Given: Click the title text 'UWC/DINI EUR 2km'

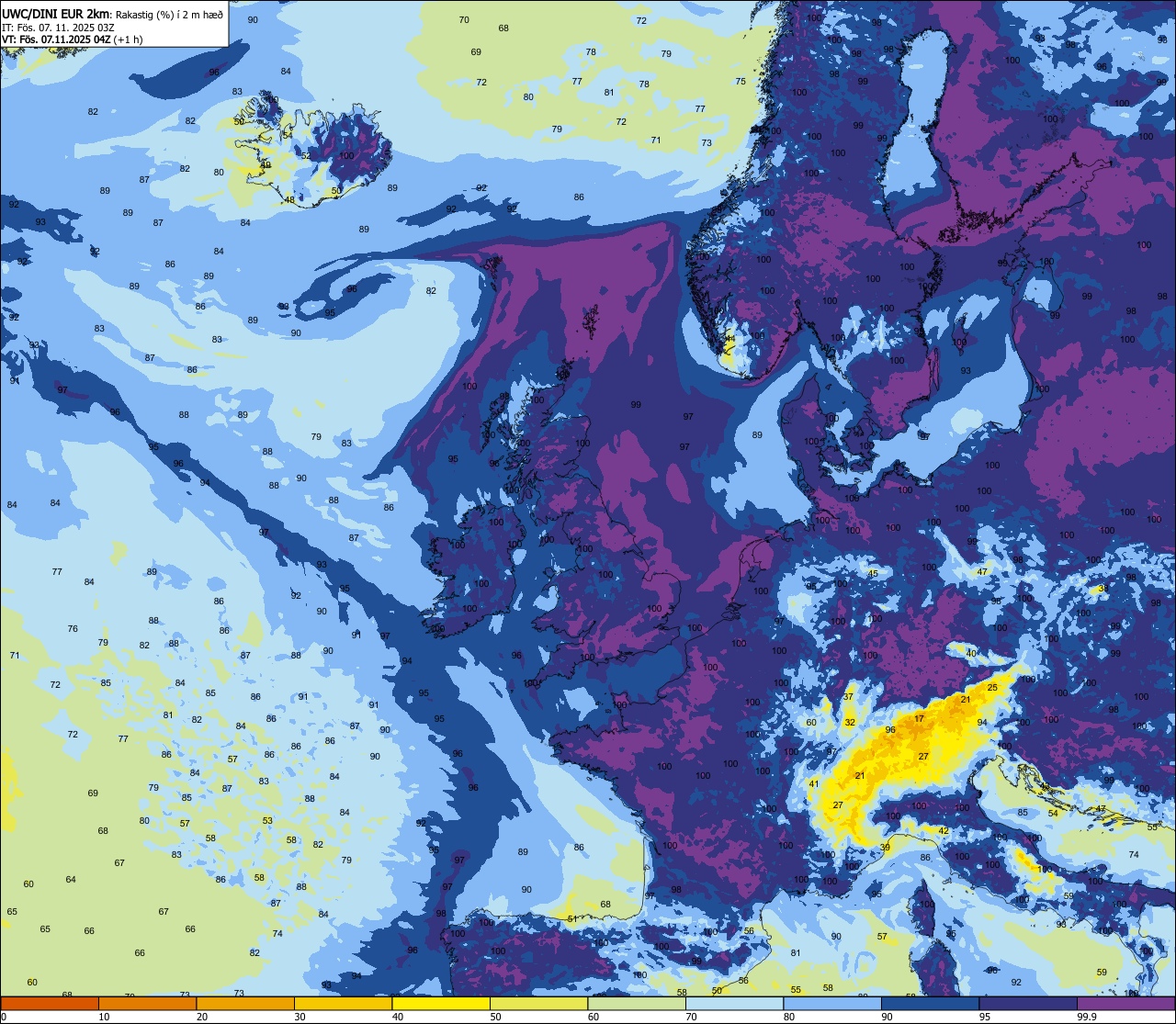Looking at the screenshot, I should (x=56, y=13).
